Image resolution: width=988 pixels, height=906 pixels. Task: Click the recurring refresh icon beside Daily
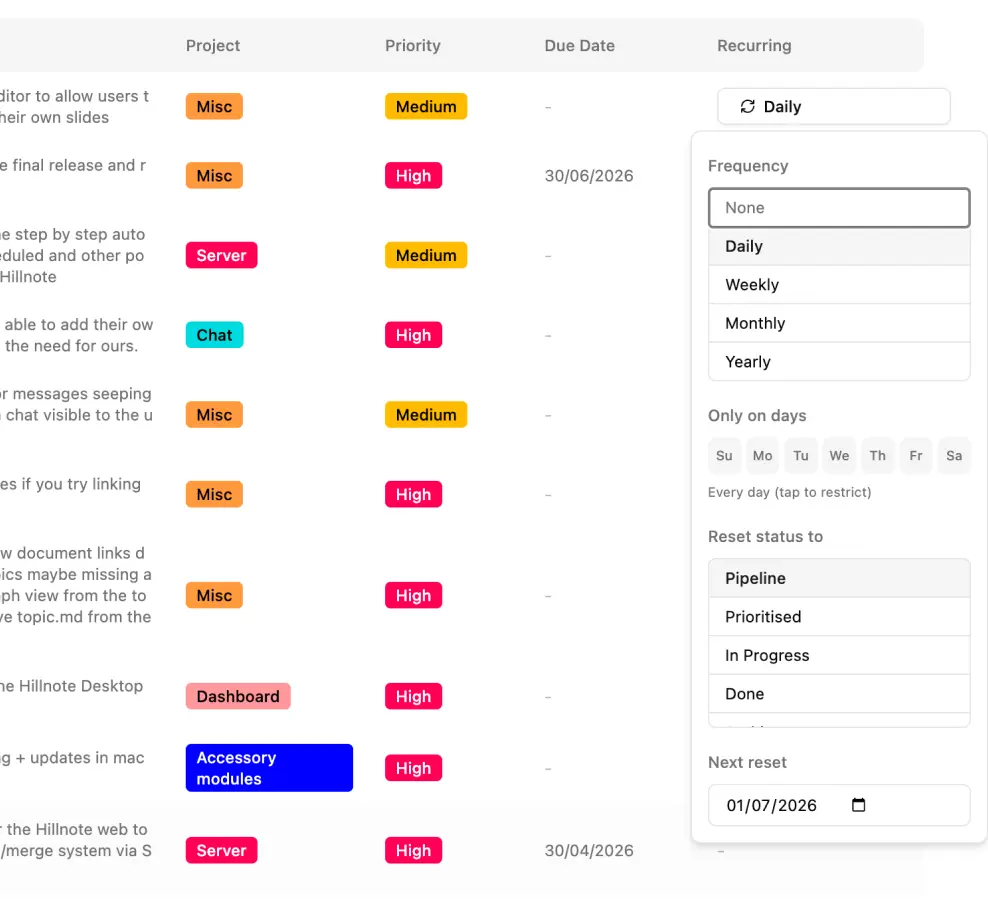click(x=747, y=106)
